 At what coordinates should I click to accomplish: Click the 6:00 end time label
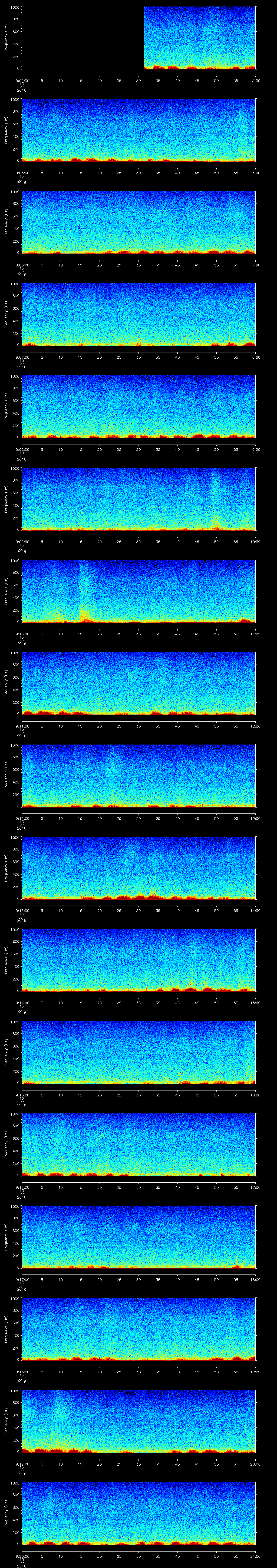click(256, 173)
